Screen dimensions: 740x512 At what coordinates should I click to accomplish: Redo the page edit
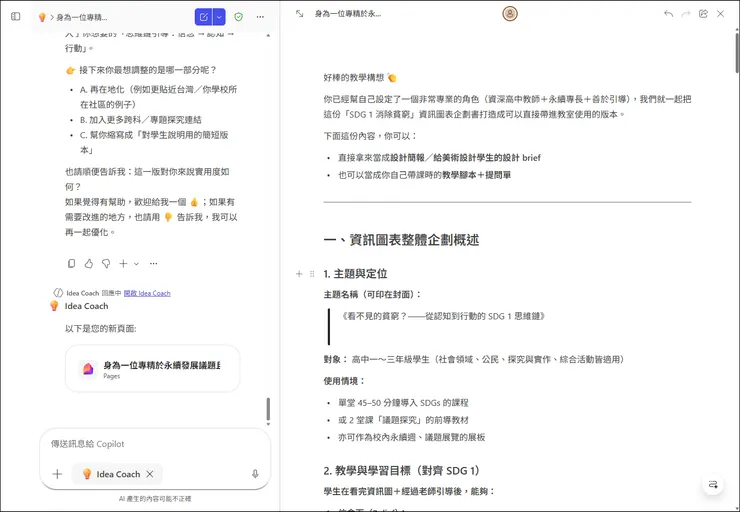(686, 14)
